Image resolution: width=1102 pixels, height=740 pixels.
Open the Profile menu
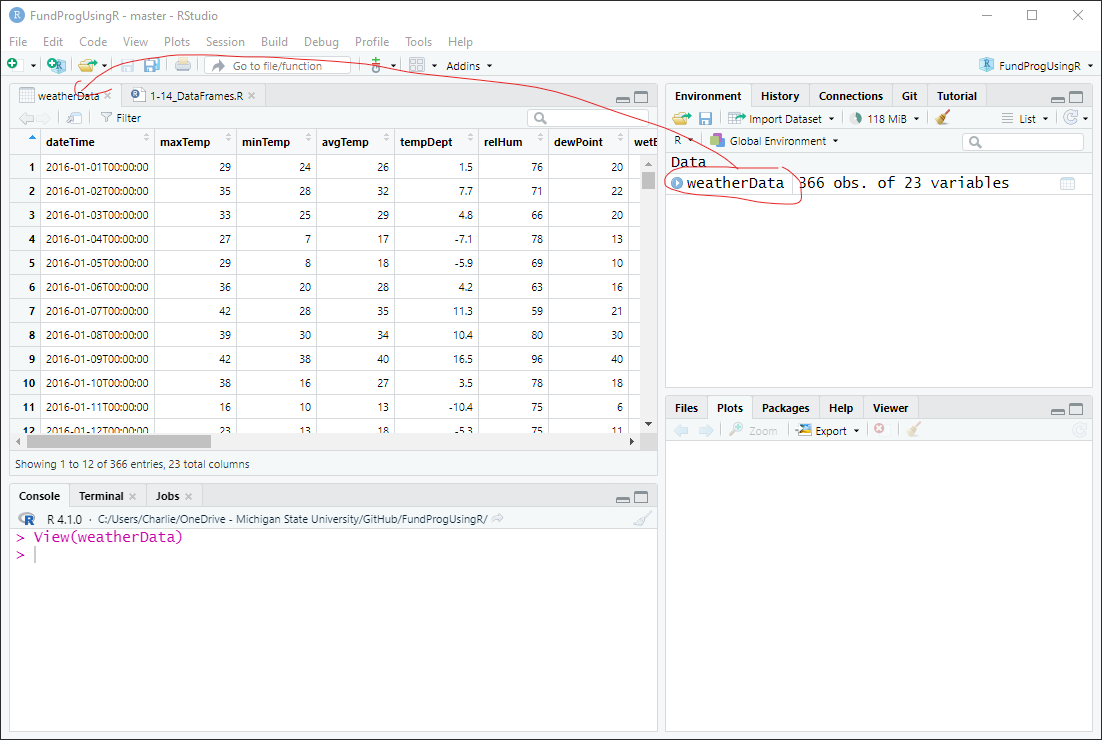click(x=372, y=41)
